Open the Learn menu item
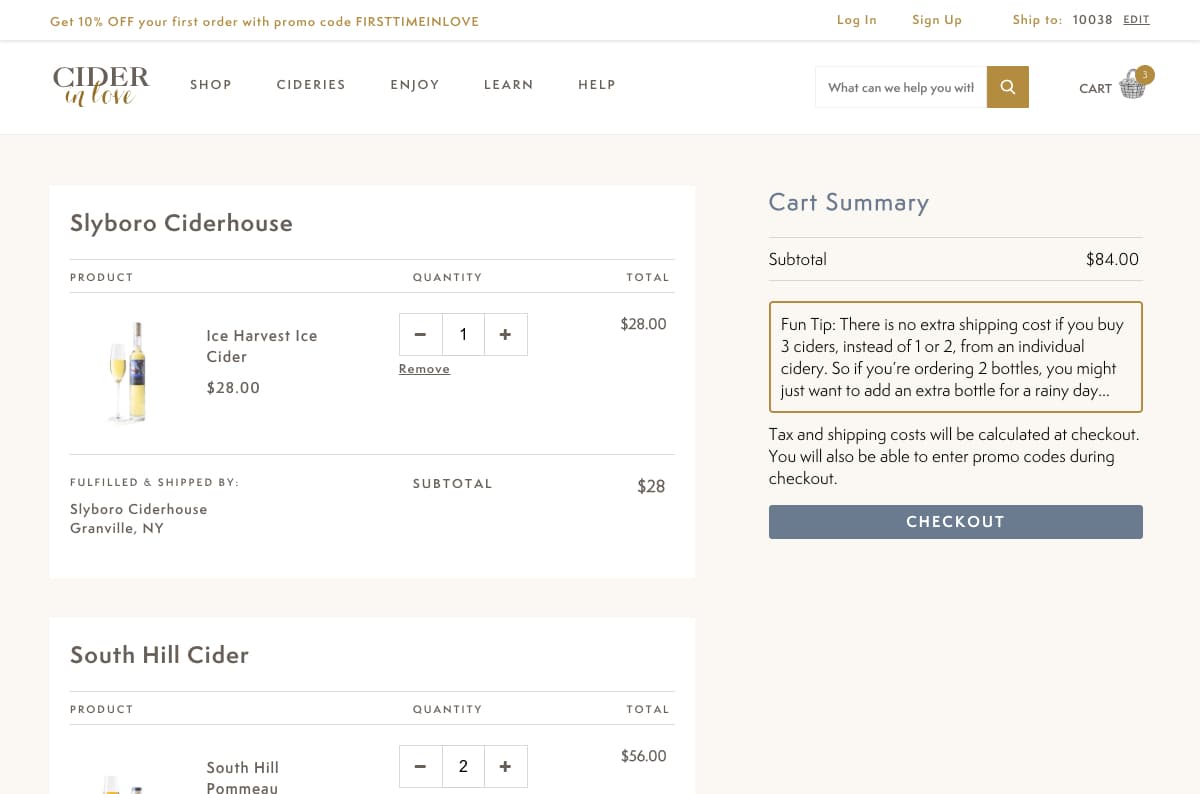The height and width of the screenshot is (794, 1200). coord(509,85)
